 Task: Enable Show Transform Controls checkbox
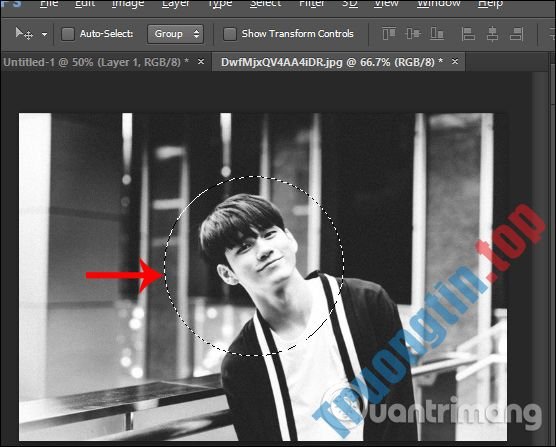click(x=230, y=34)
